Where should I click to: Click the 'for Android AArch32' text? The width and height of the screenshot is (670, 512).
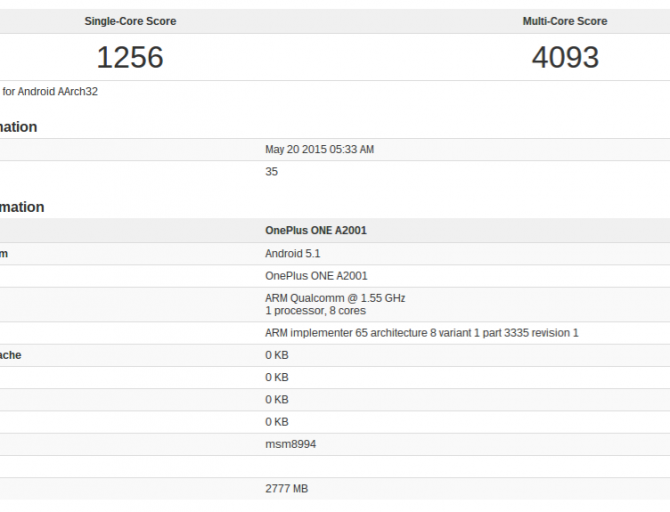tap(50, 92)
